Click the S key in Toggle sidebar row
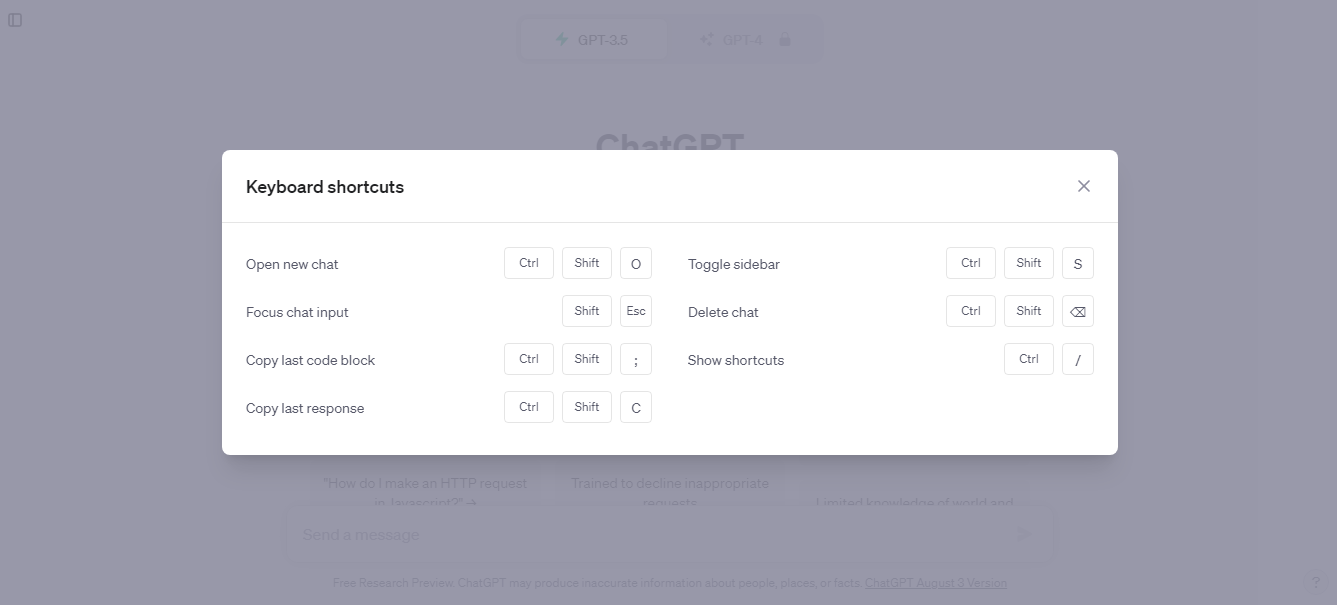Image resolution: width=1337 pixels, height=605 pixels. tap(1078, 263)
